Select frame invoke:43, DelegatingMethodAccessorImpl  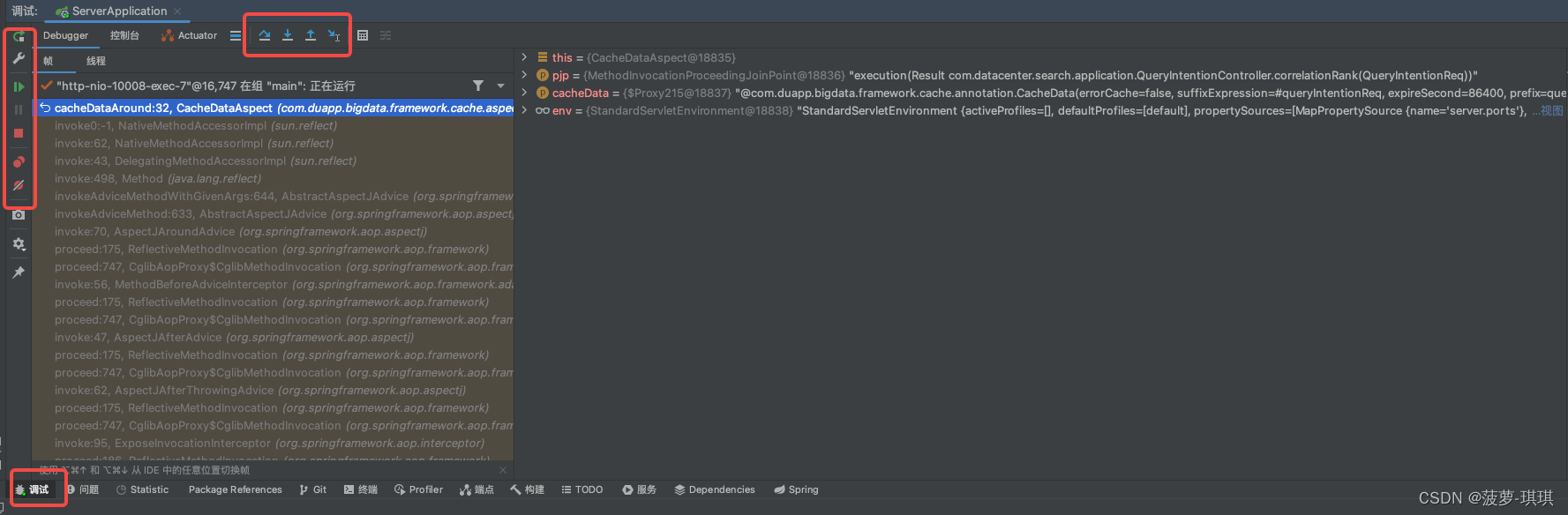(274, 160)
